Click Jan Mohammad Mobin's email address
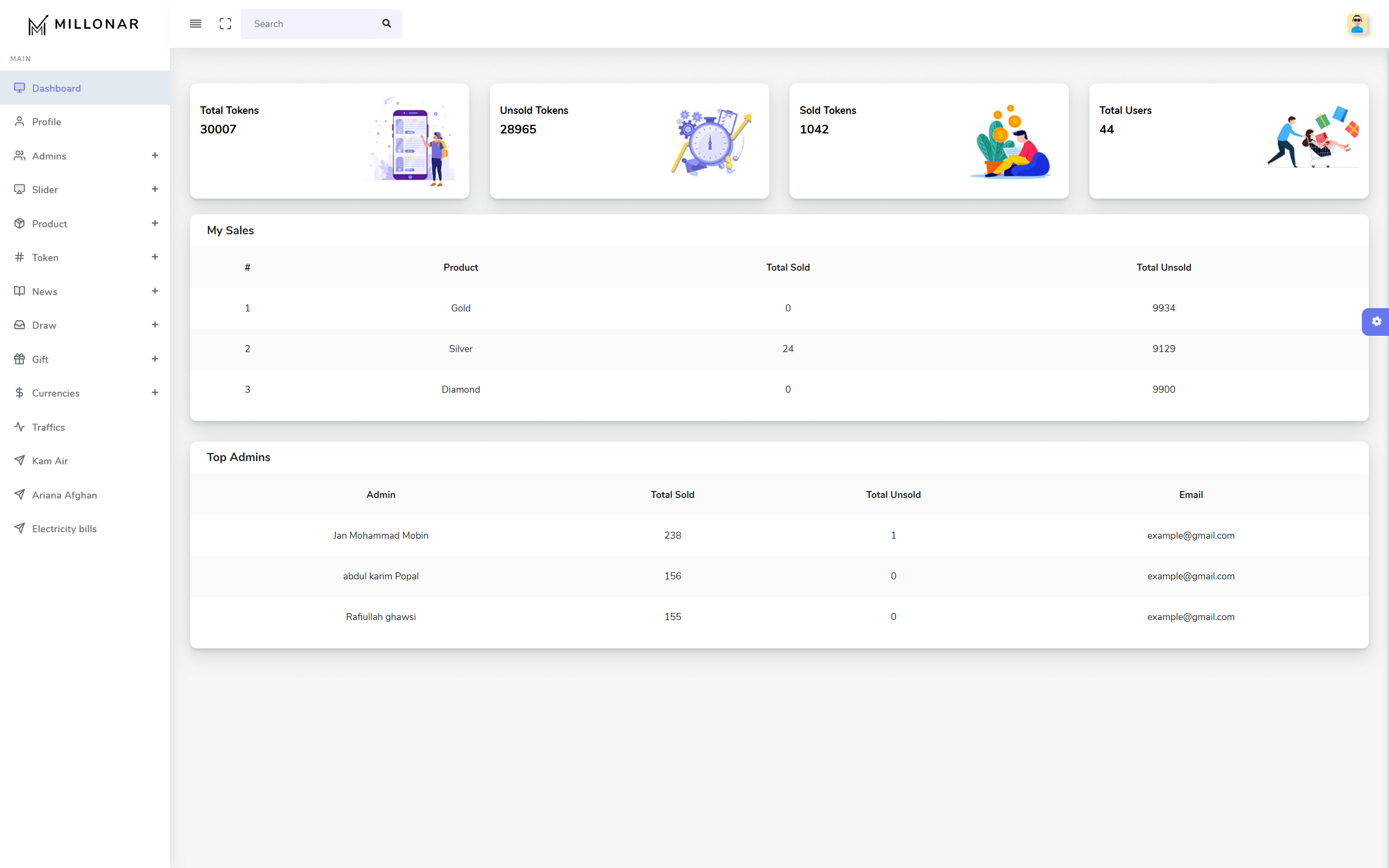This screenshot has width=1389, height=868. 1190,535
